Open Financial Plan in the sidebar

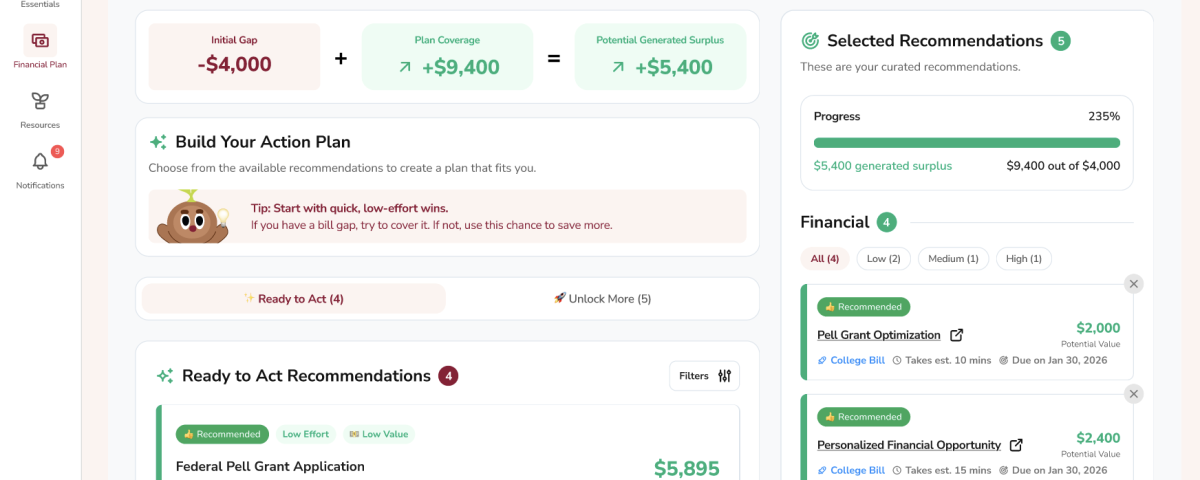[x=40, y=41]
